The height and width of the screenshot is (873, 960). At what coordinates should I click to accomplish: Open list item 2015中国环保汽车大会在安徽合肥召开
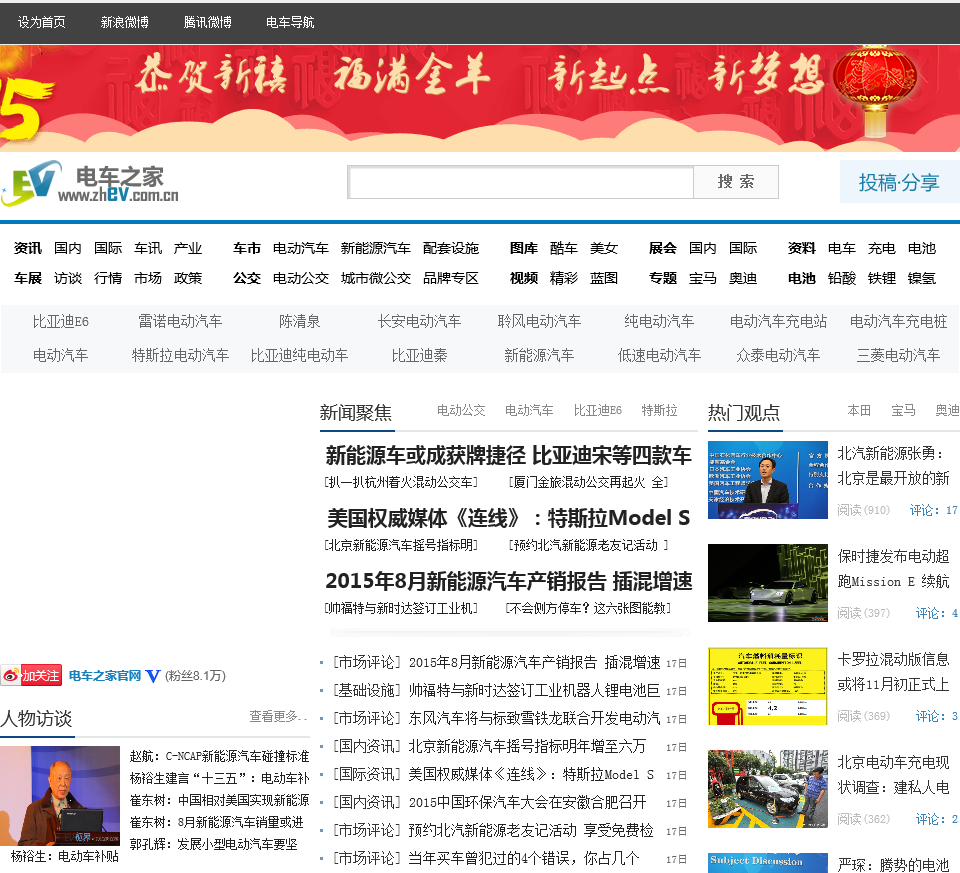pos(527,802)
